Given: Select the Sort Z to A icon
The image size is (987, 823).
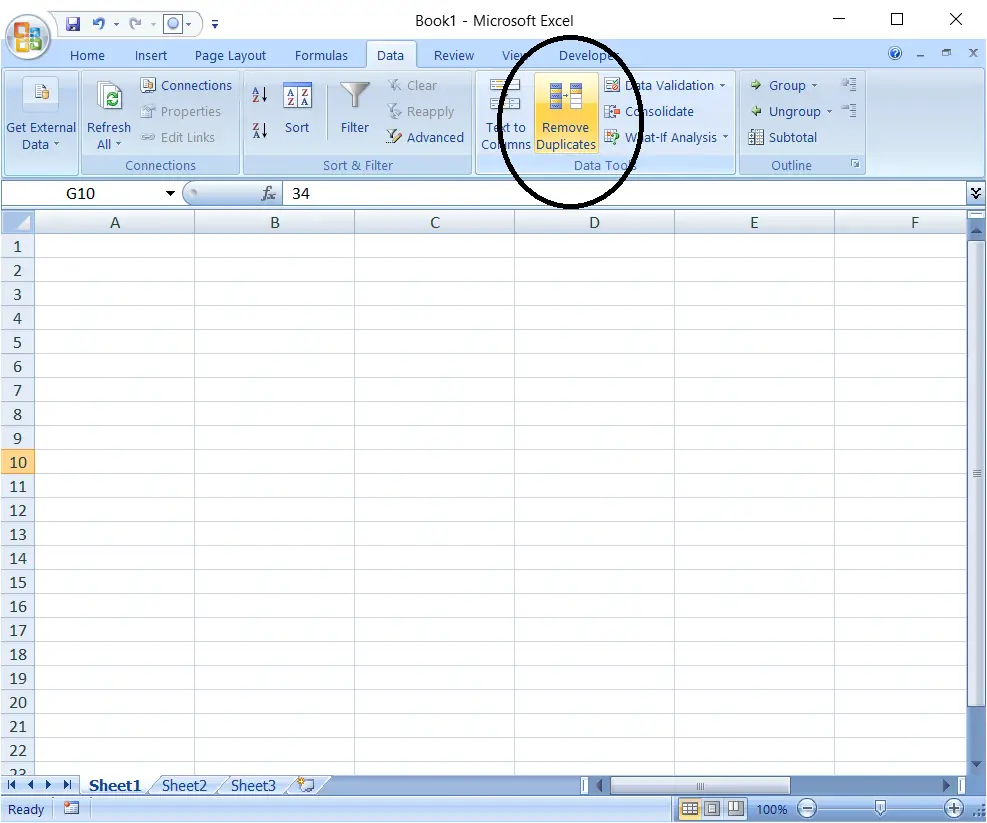Looking at the screenshot, I should [x=260, y=130].
